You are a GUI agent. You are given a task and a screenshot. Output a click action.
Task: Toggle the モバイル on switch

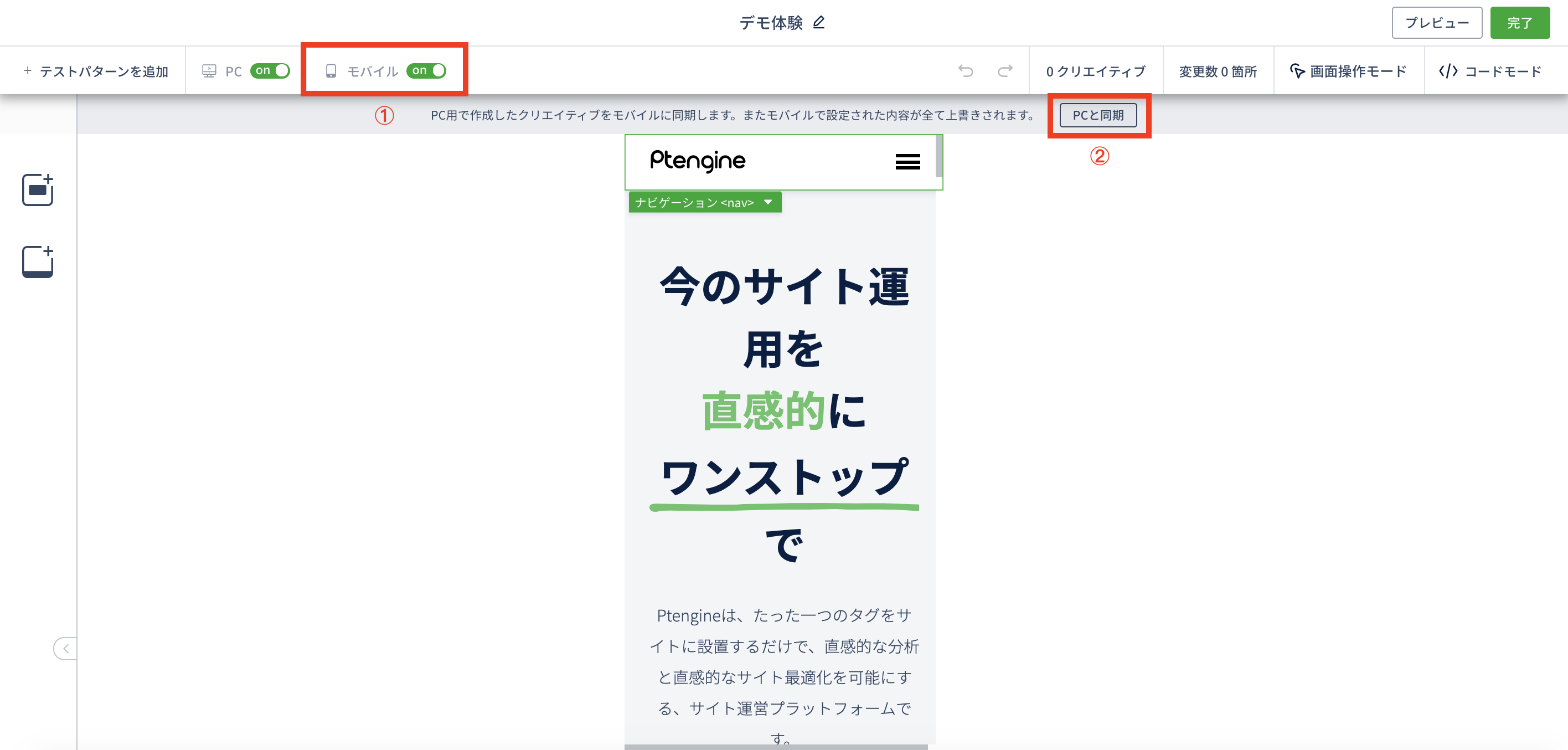tap(426, 70)
